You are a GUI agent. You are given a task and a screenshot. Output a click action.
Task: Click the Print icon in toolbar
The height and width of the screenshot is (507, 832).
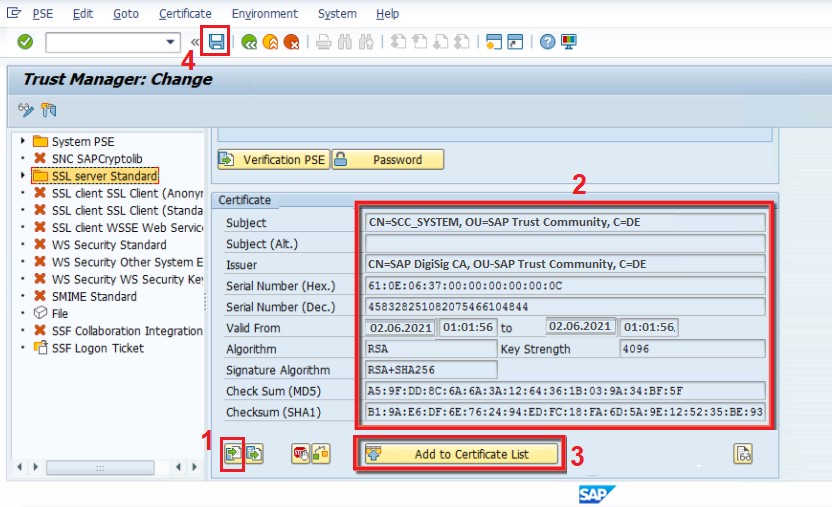[x=324, y=41]
